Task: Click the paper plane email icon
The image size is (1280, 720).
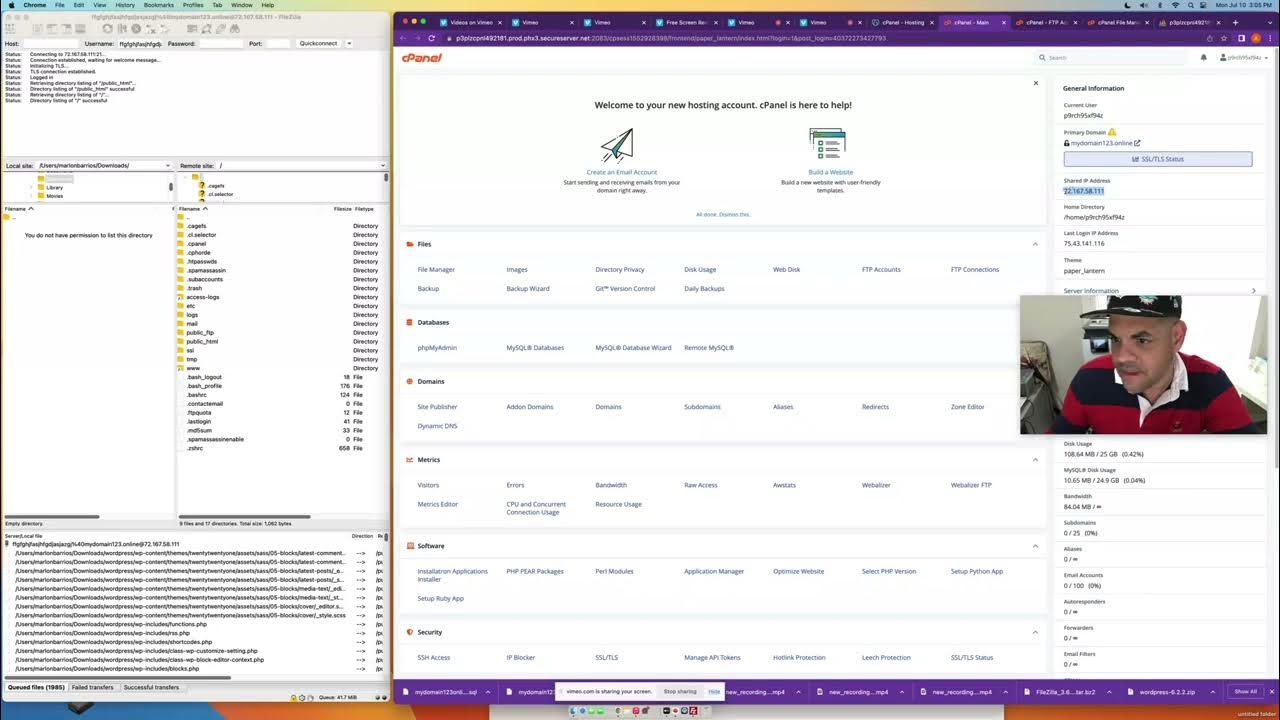Action: [617, 145]
